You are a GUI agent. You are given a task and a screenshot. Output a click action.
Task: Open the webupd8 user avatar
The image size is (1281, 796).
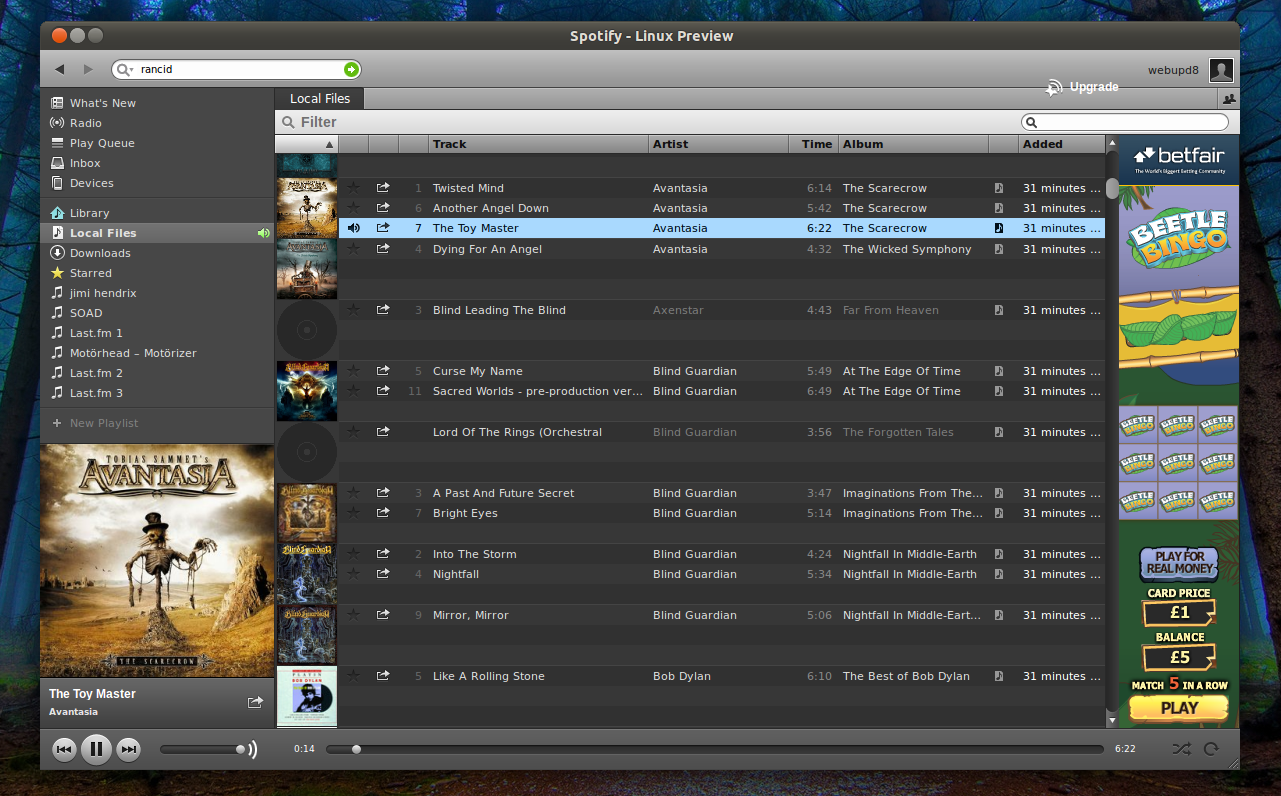click(x=1221, y=70)
